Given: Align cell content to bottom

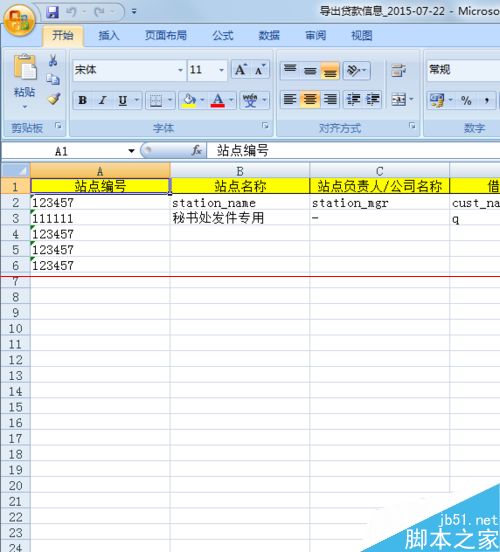Looking at the screenshot, I should tap(330, 70).
